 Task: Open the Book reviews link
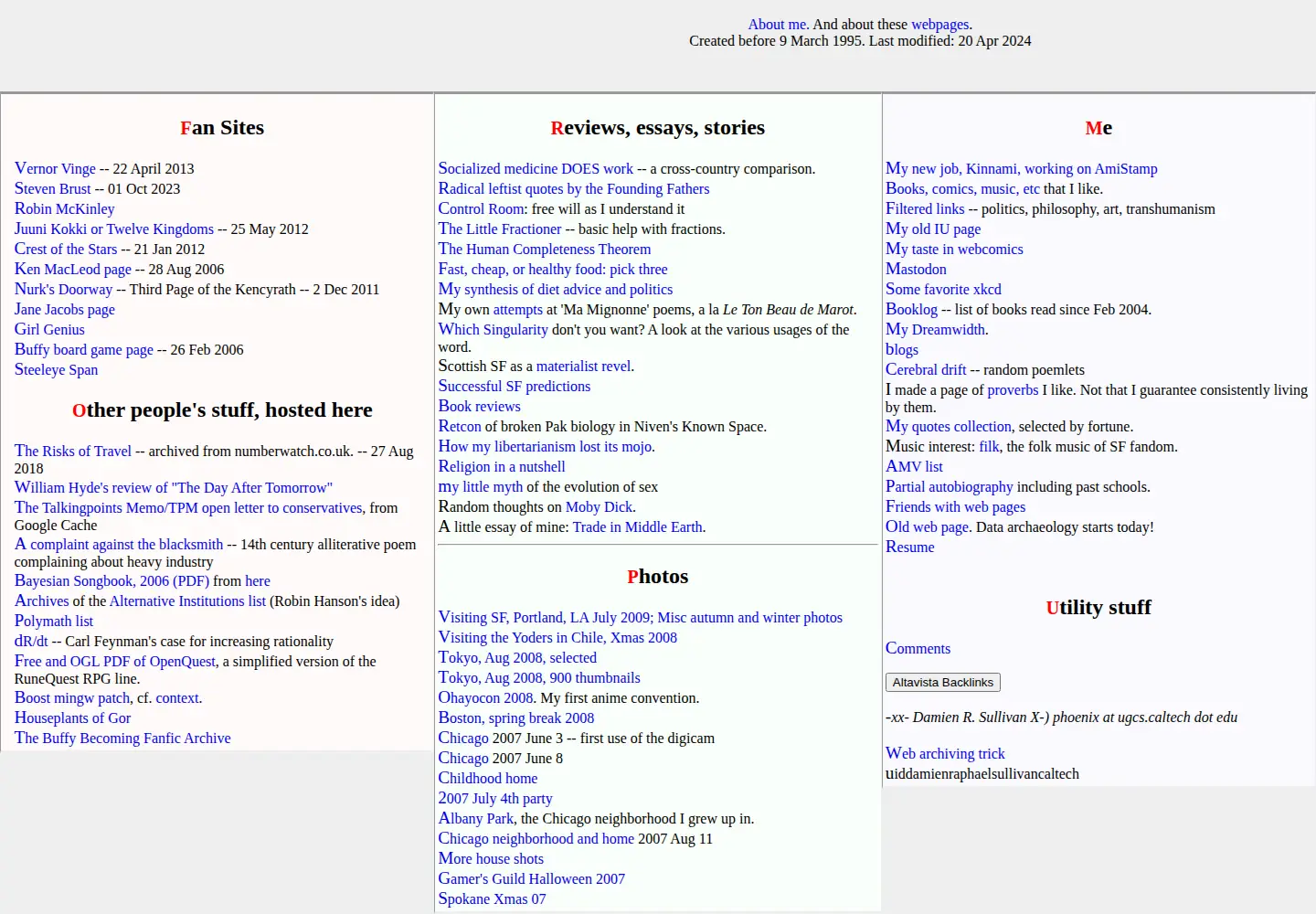(x=480, y=406)
